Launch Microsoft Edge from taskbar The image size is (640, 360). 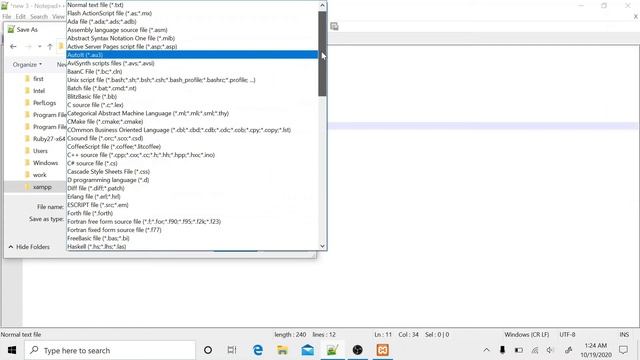click(x=258, y=350)
